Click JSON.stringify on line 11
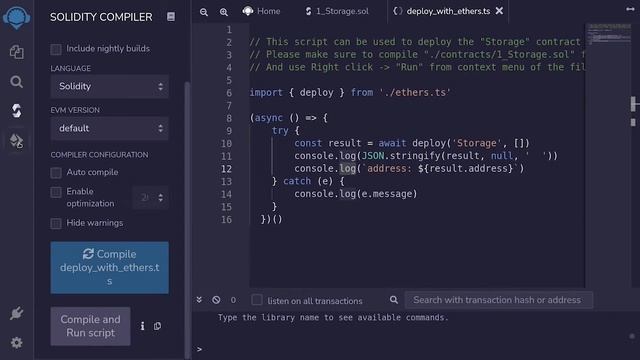This screenshot has width=640, height=360. (401, 156)
